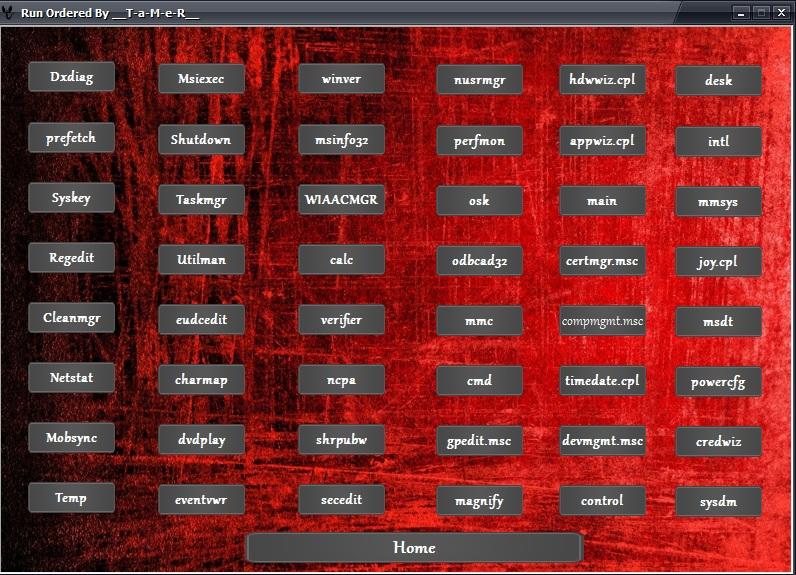
Task: Launch osk on-screen keyboard
Action: (x=480, y=200)
